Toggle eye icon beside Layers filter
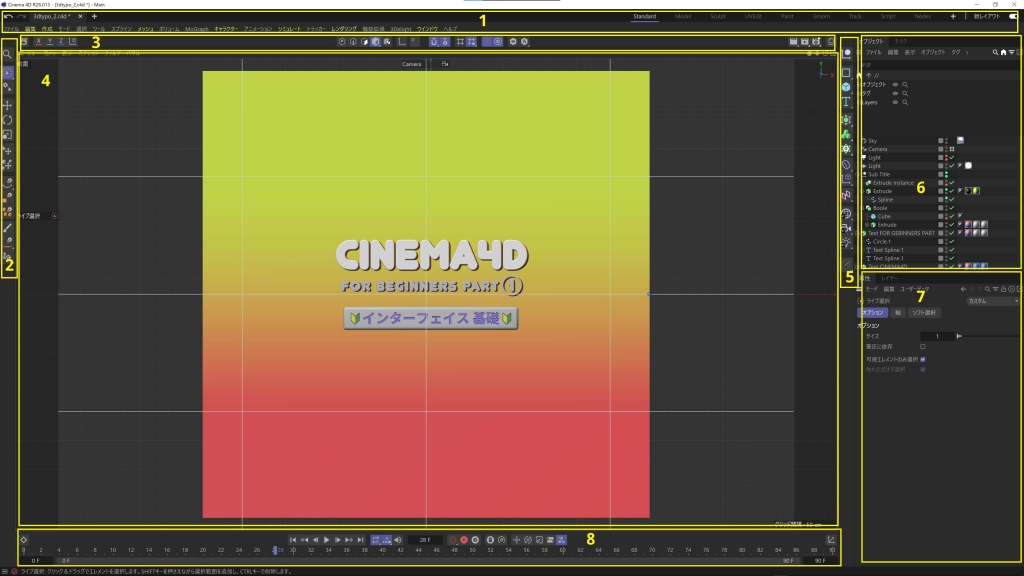Image resolution: width=1024 pixels, height=576 pixels. coord(895,103)
